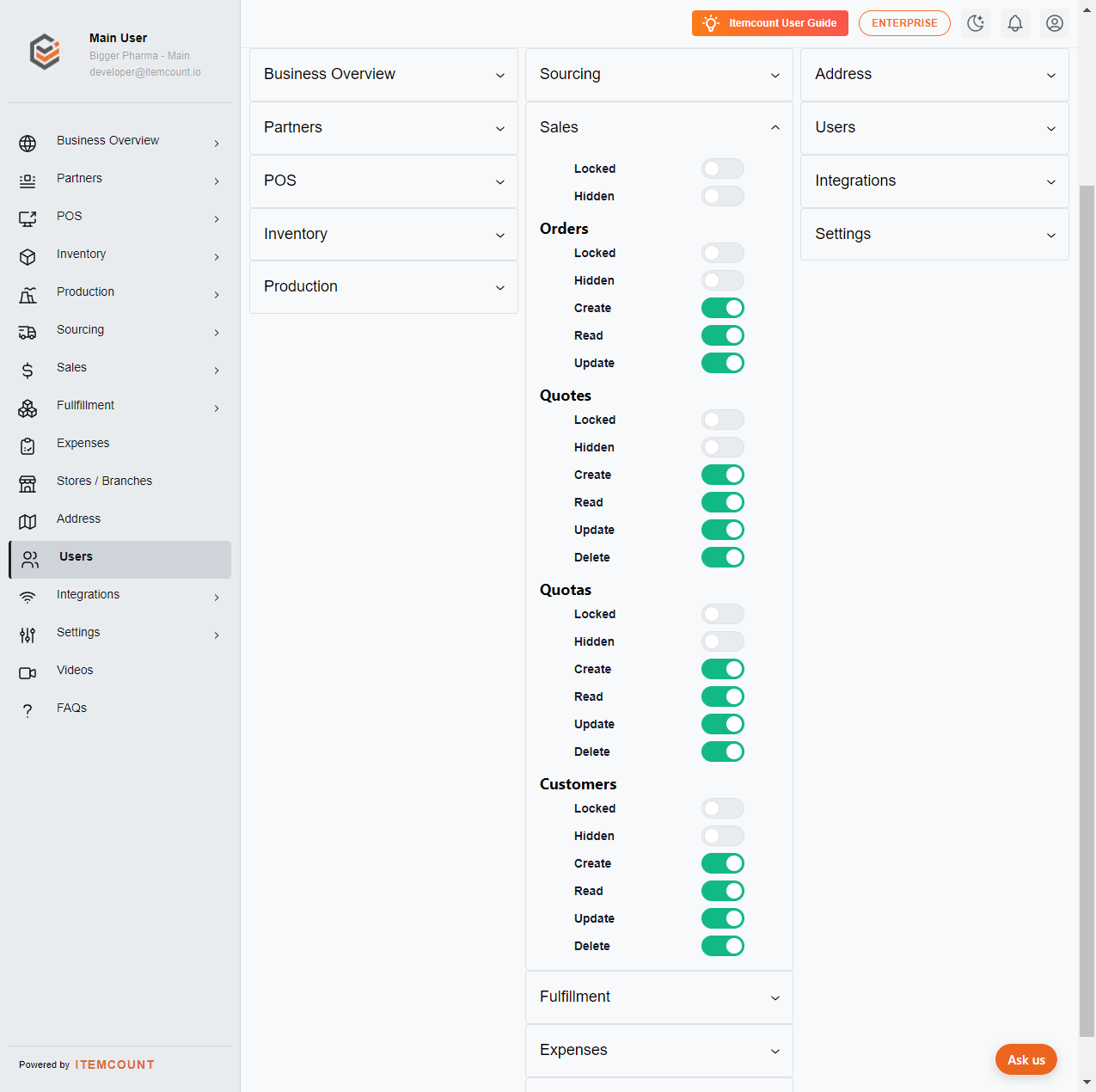Image resolution: width=1096 pixels, height=1092 pixels.
Task: Click the Expenses clipboard icon in sidebar
Action: (x=28, y=446)
